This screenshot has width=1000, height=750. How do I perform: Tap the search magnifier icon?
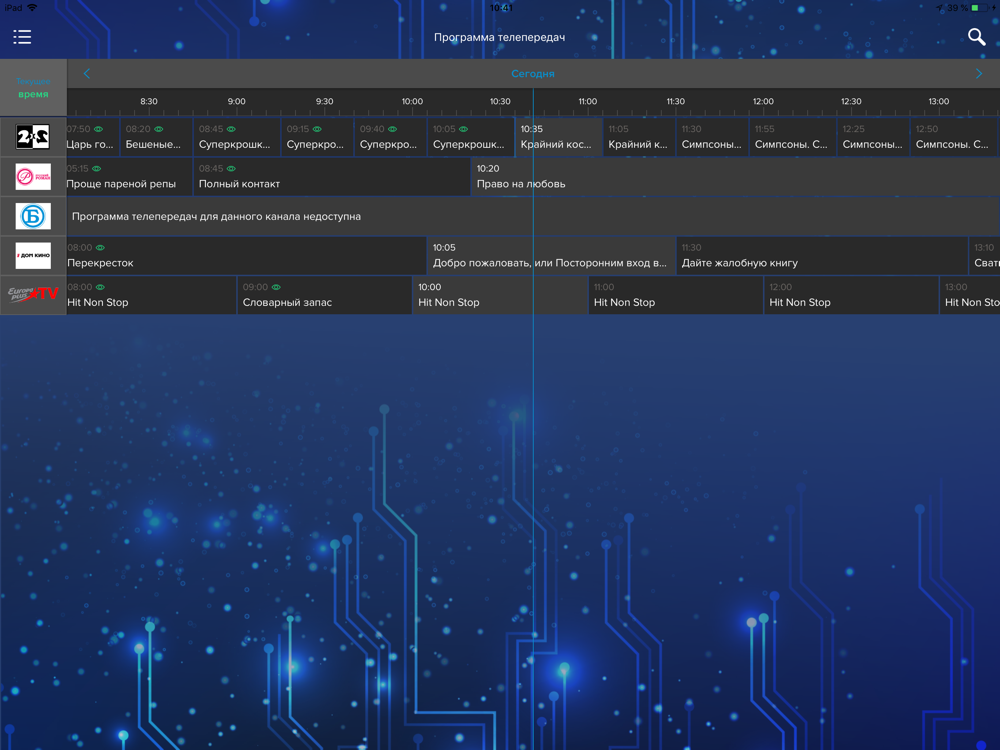976,37
